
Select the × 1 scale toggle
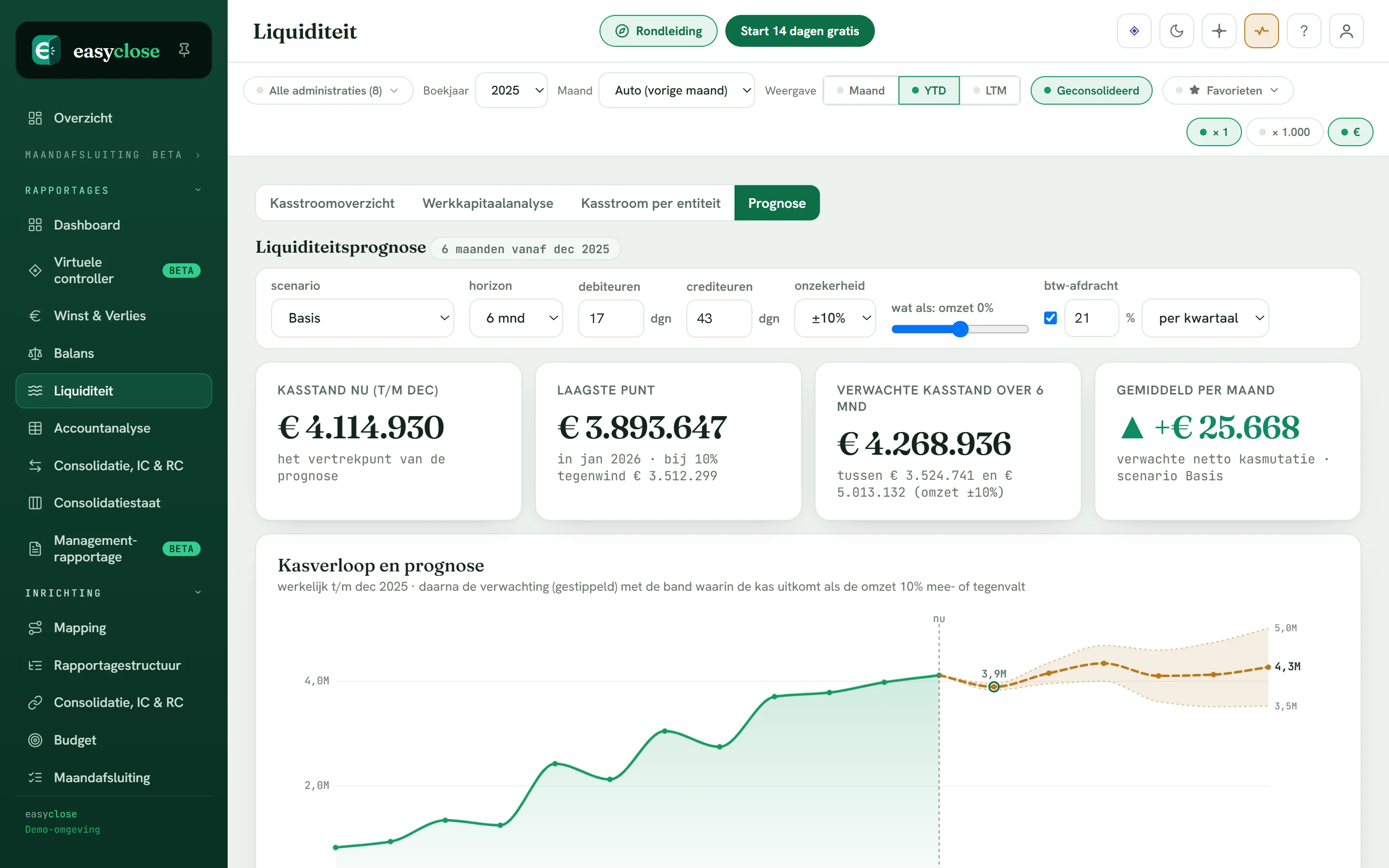click(1214, 132)
